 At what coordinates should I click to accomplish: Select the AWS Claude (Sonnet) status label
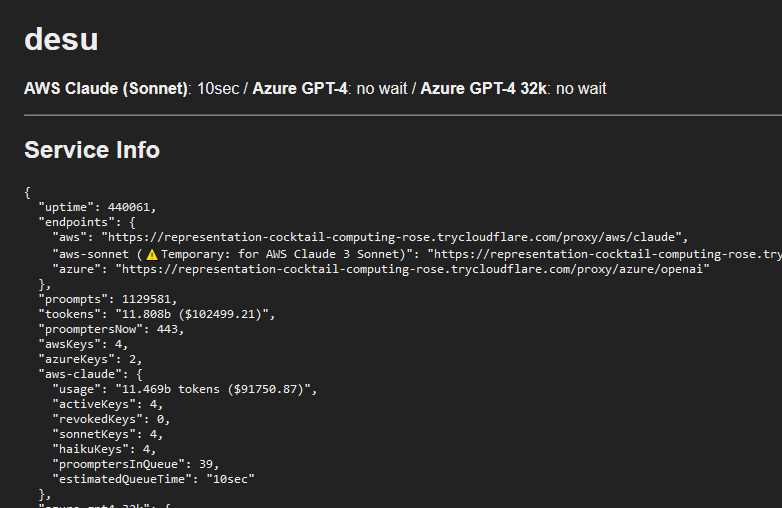pyautogui.click(x=106, y=89)
